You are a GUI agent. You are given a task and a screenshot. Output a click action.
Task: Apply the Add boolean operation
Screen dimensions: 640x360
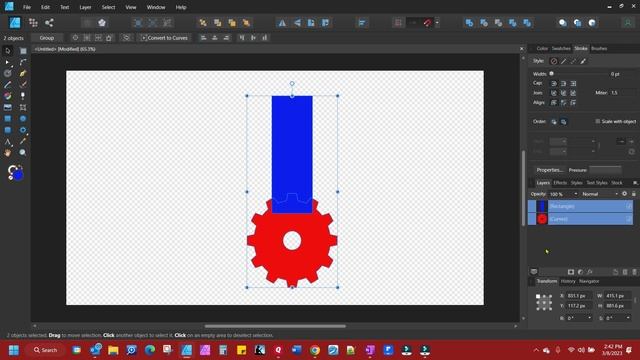tap(469, 23)
